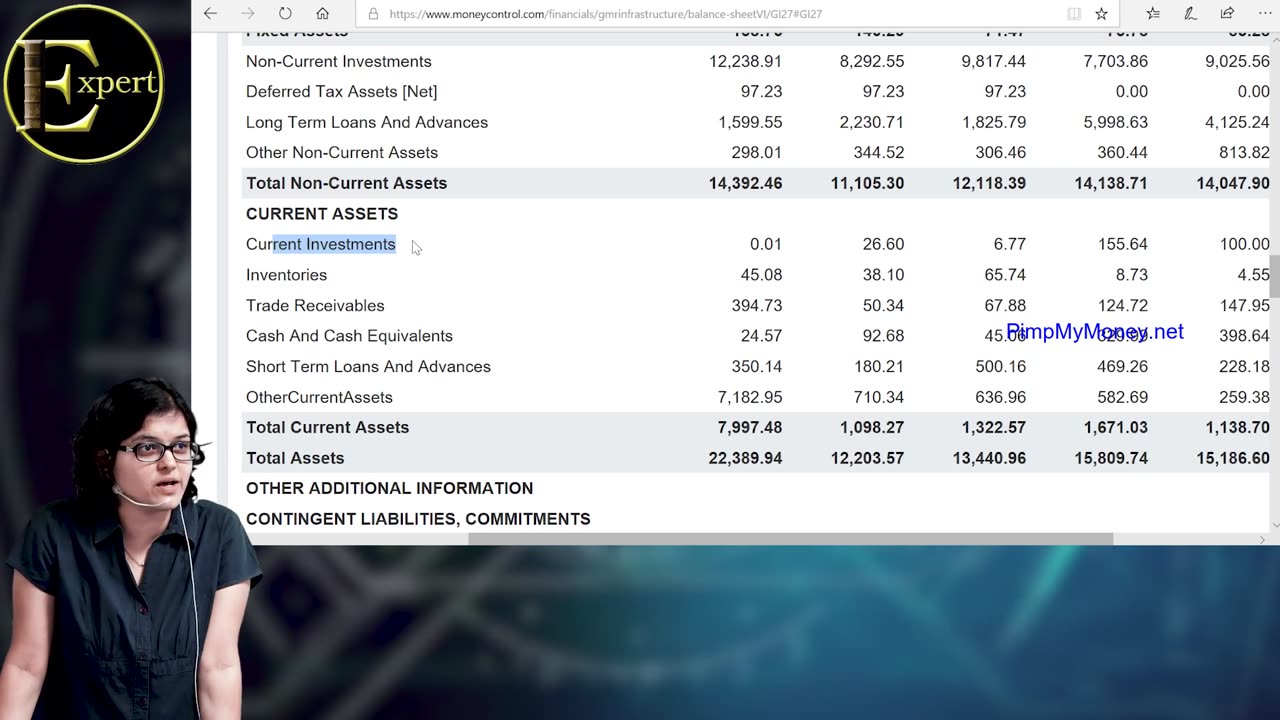Click the 14,392.46 total value
This screenshot has width=1280, height=720.
pyautogui.click(x=745, y=183)
